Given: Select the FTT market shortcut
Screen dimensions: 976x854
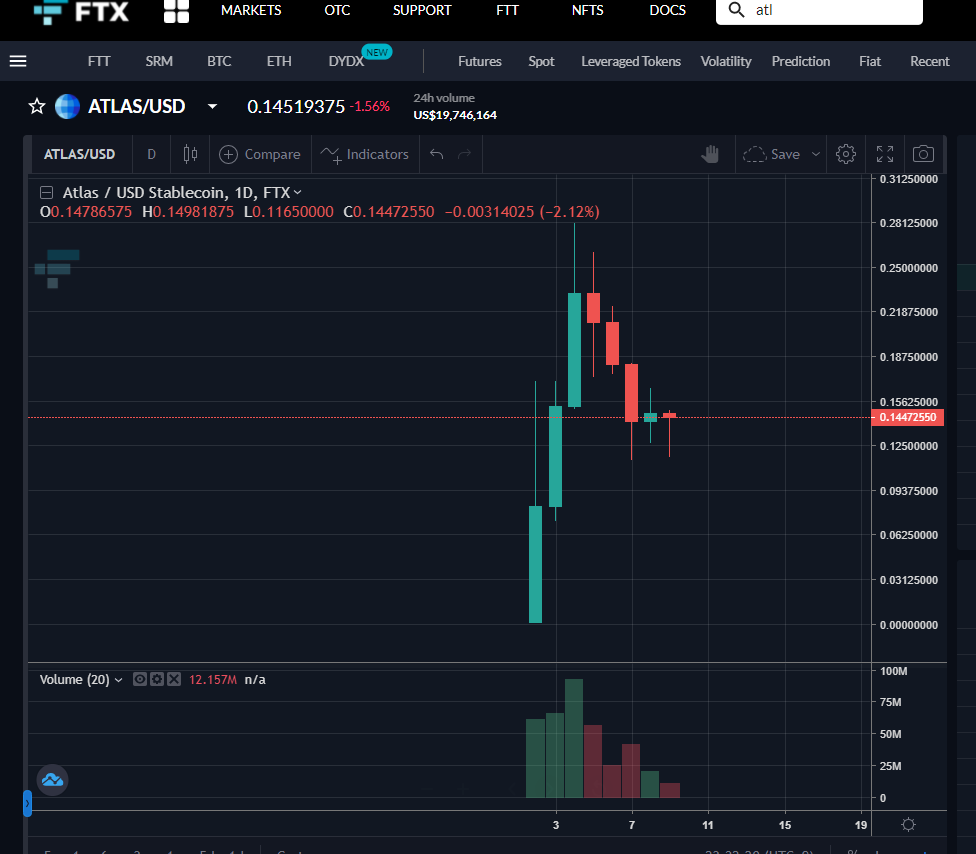Looking at the screenshot, I should pos(99,61).
